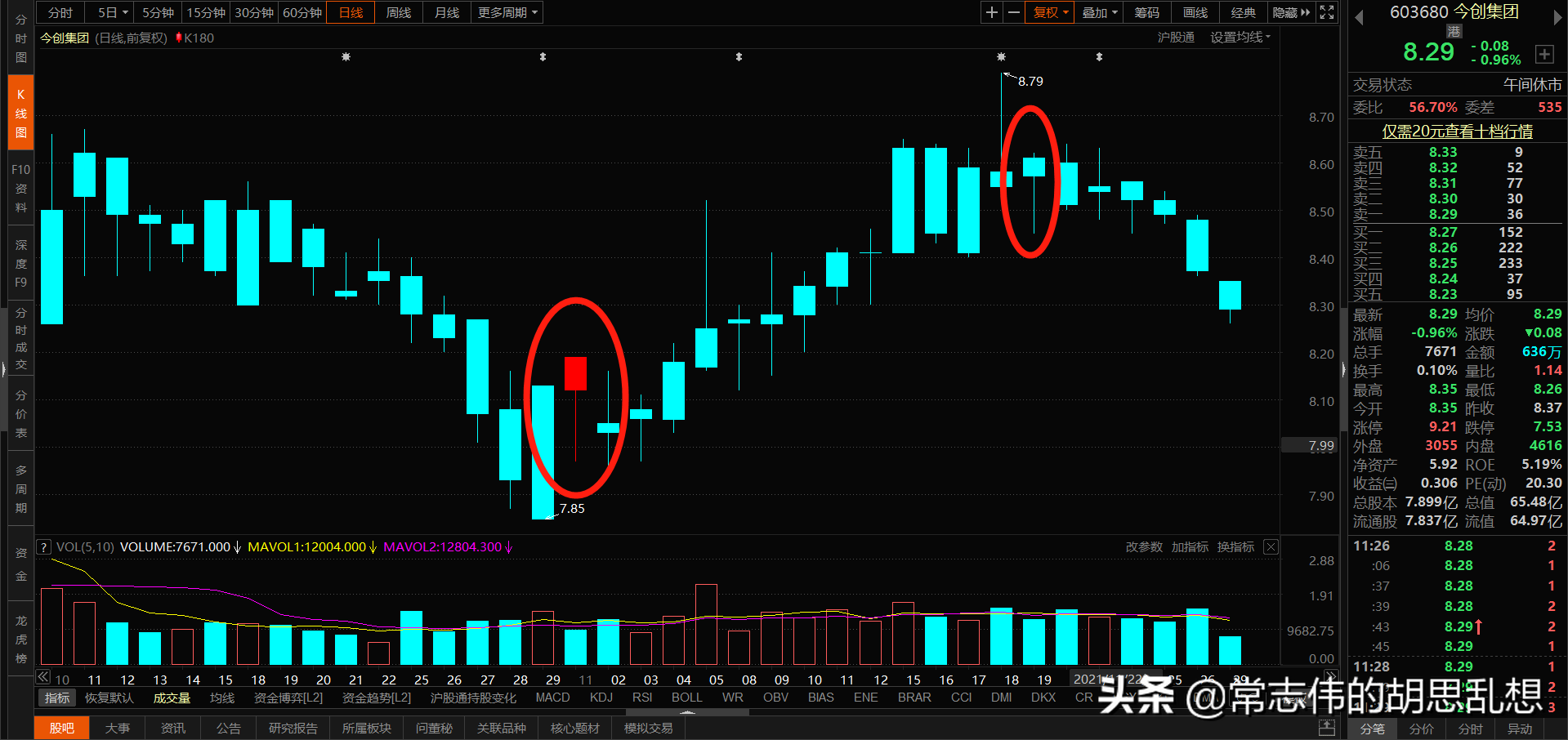Expand the 叠加 overlay dropdown
Image resolution: width=1568 pixels, height=740 pixels.
[1097, 12]
